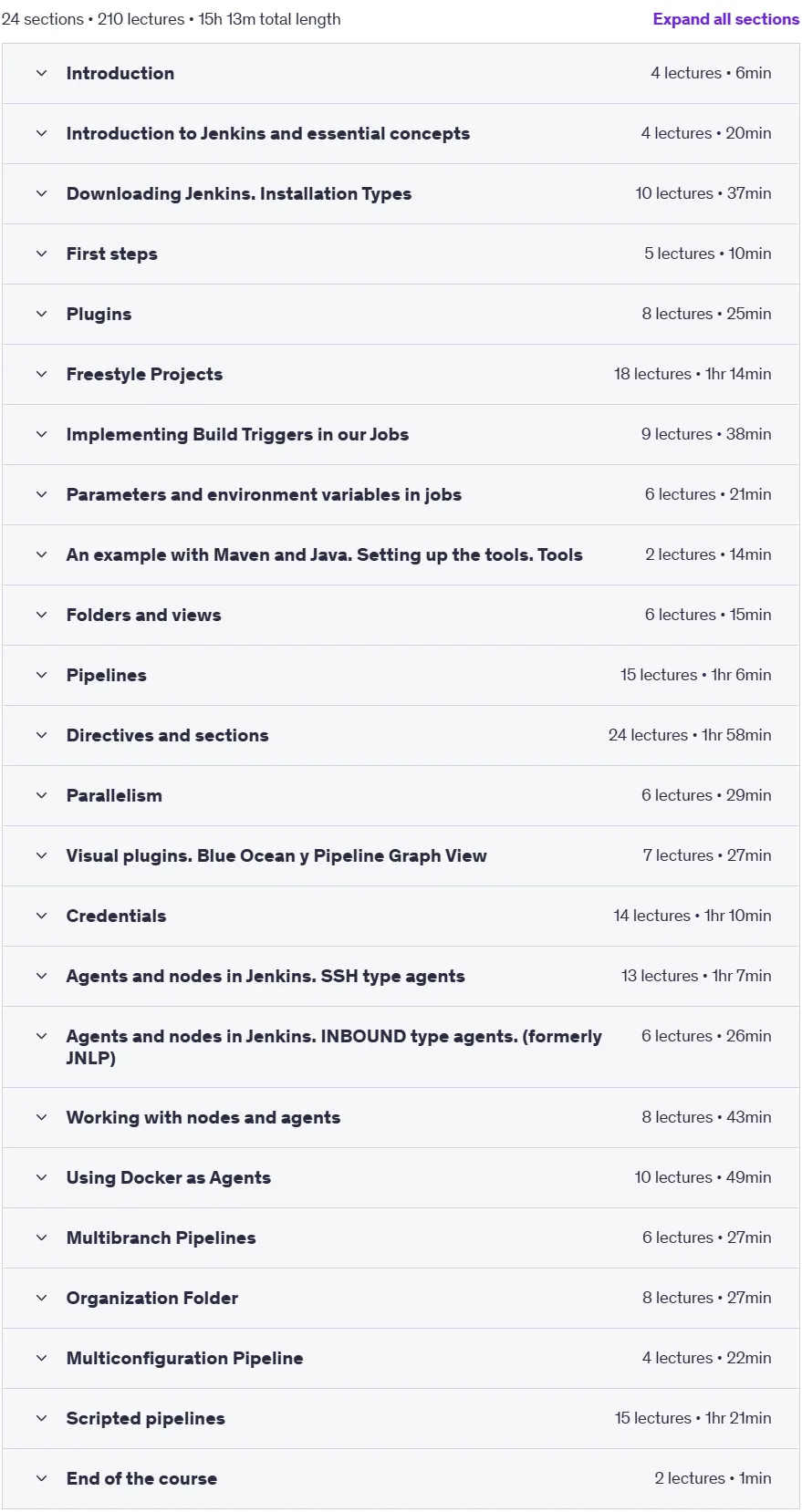Select Using Docker as Agents section
Viewport: 802px width, 1512px height.
[x=169, y=1177]
